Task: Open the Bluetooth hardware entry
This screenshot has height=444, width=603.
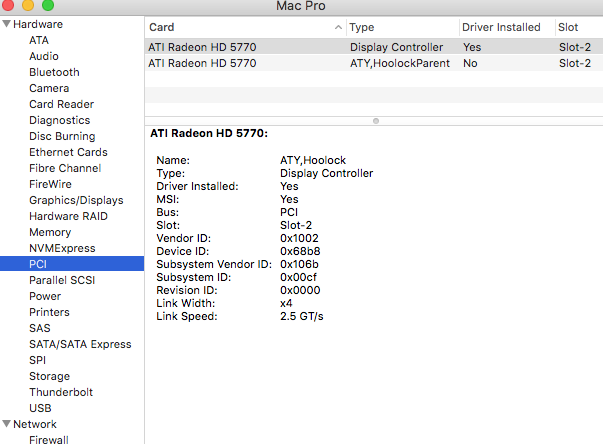Action: click(x=54, y=72)
